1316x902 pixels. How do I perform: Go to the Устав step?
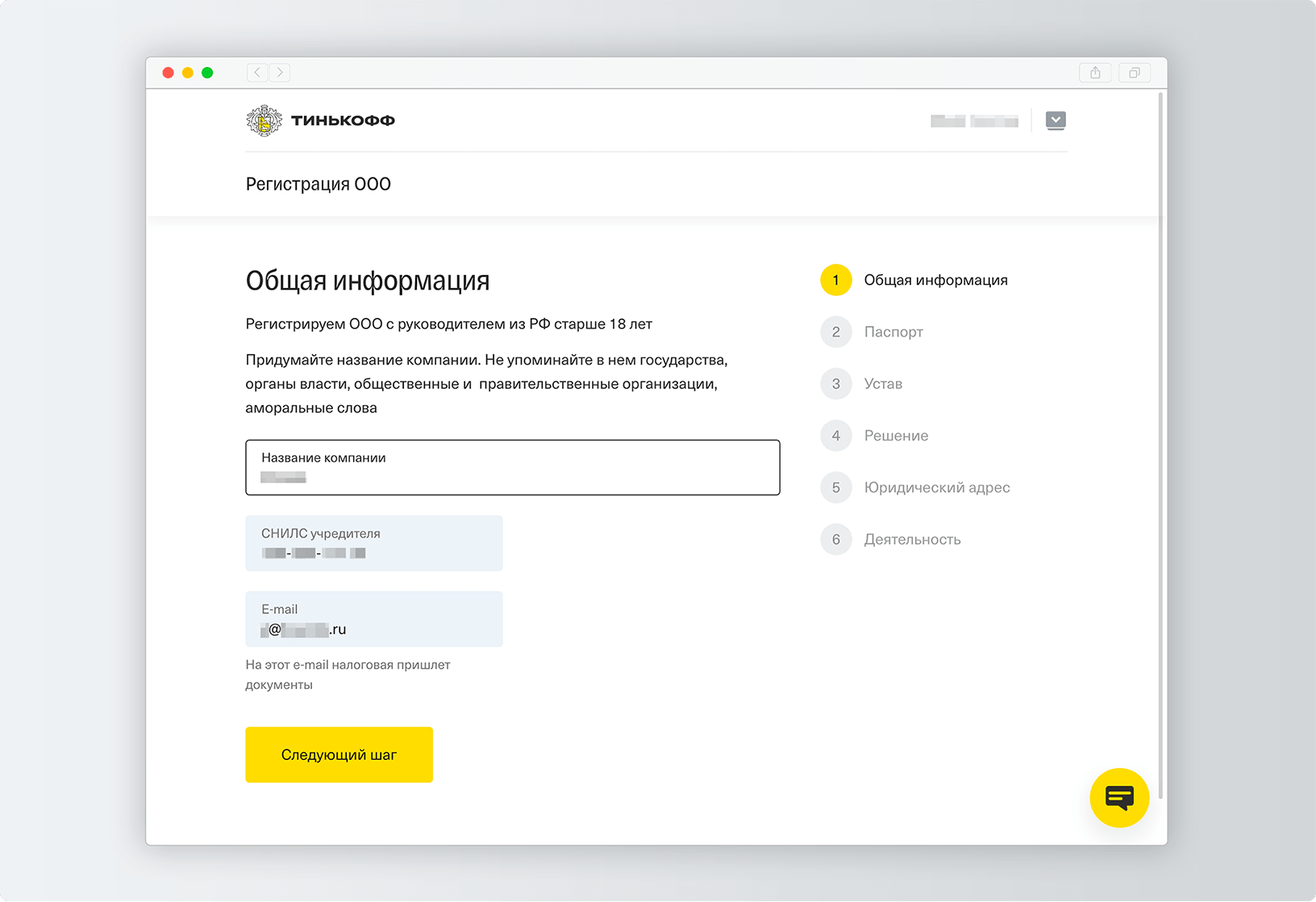tap(882, 384)
